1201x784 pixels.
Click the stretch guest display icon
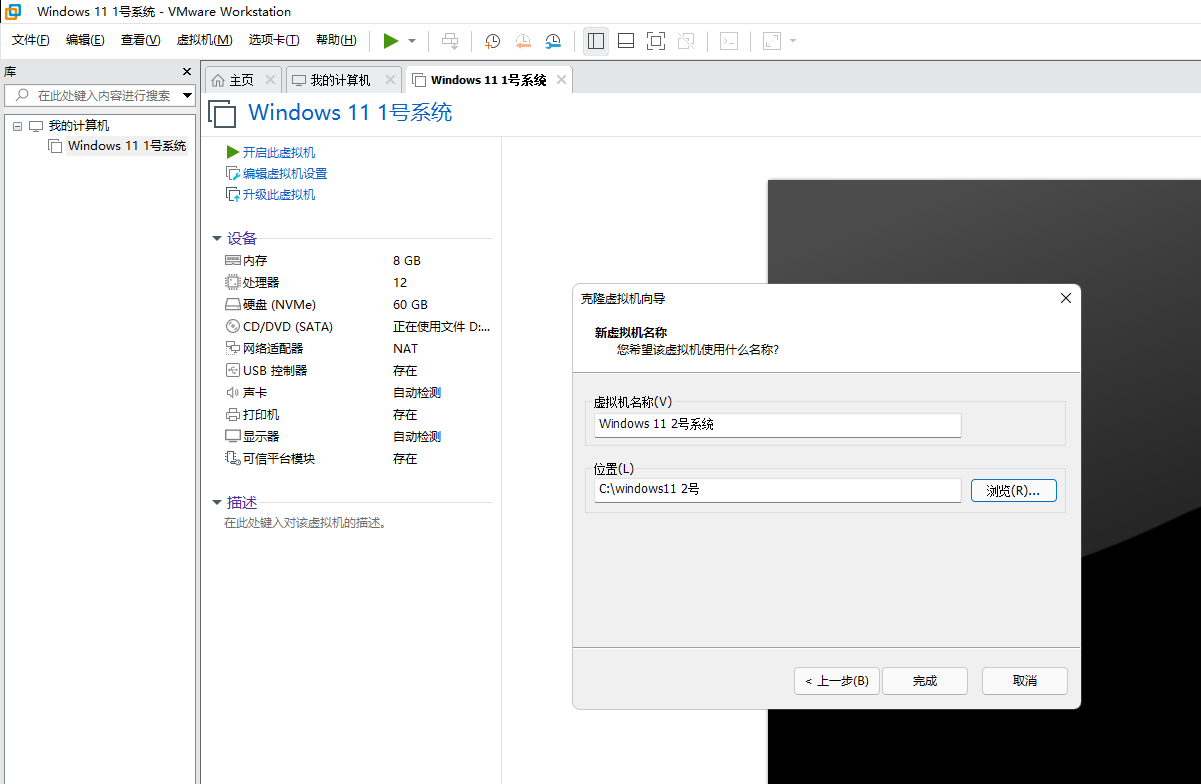771,41
